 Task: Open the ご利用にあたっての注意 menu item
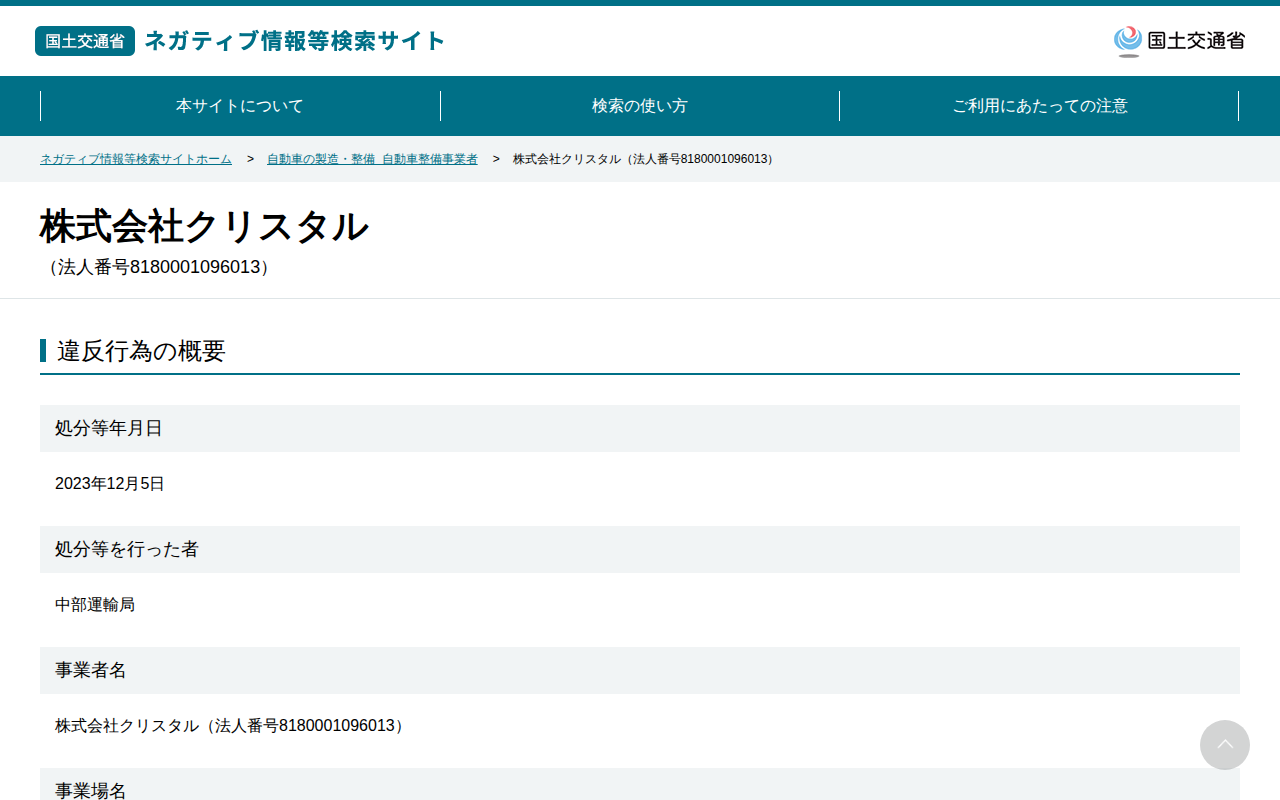[x=1040, y=106]
